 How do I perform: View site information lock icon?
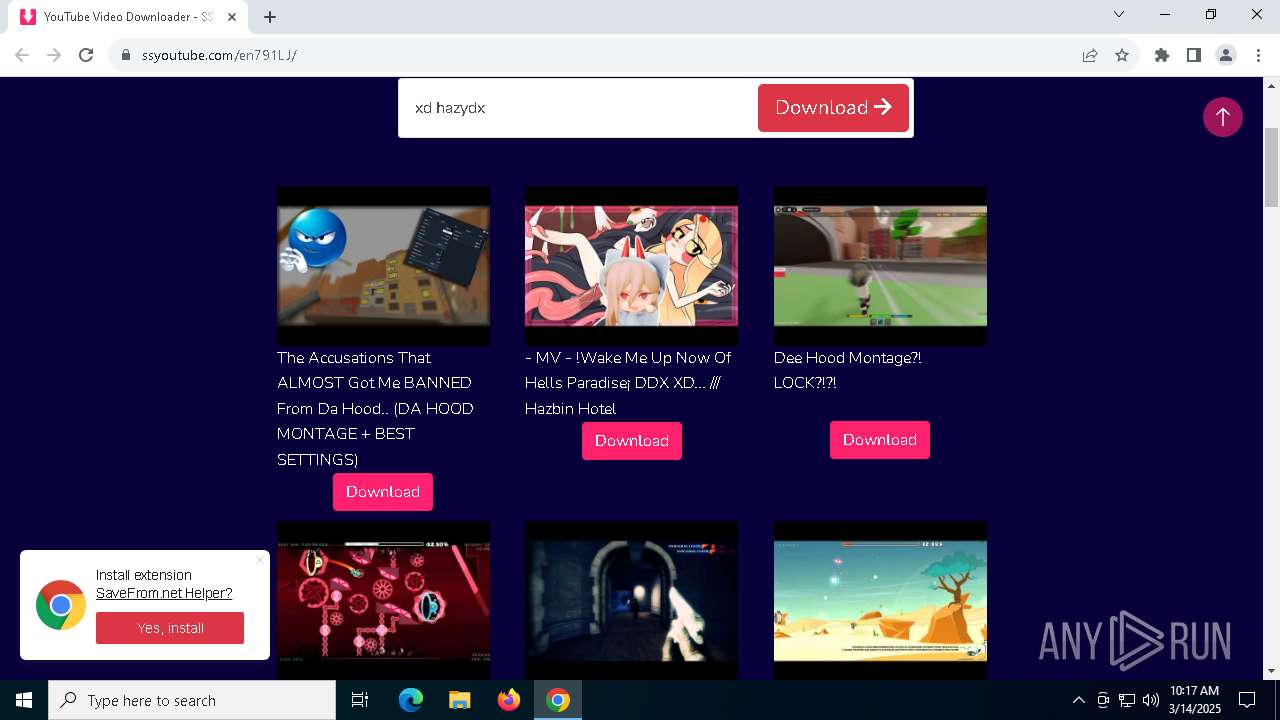[126, 55]
